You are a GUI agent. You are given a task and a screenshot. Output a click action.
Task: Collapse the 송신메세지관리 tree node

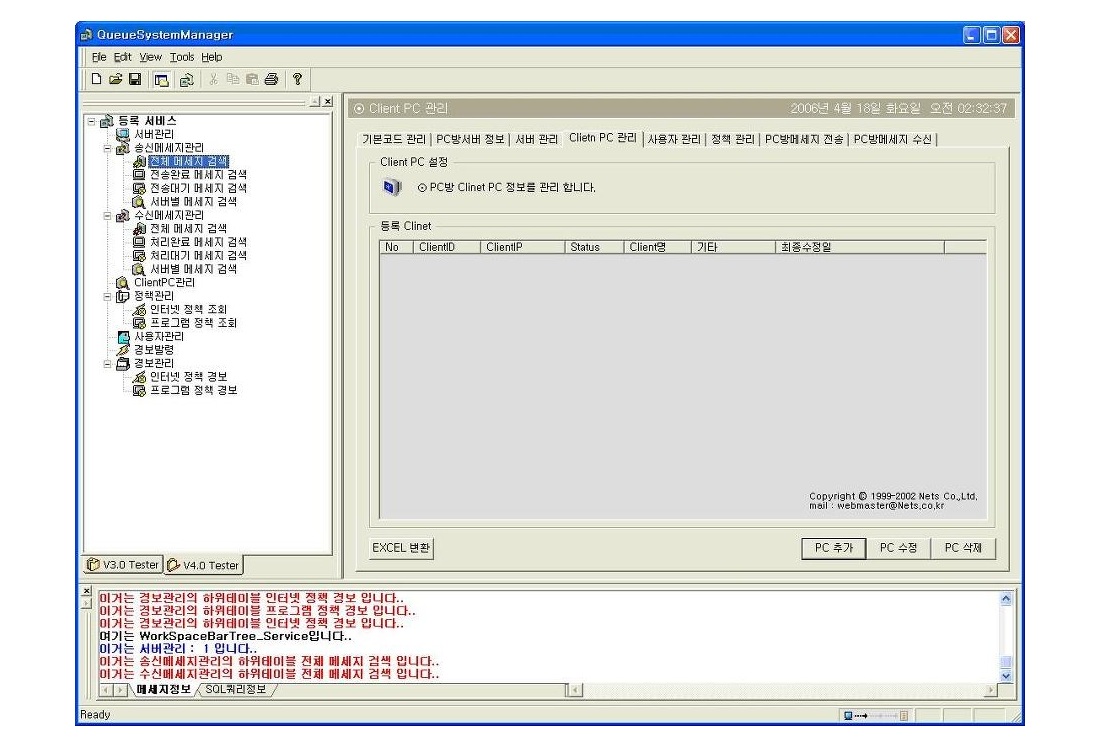pos(107,148)
